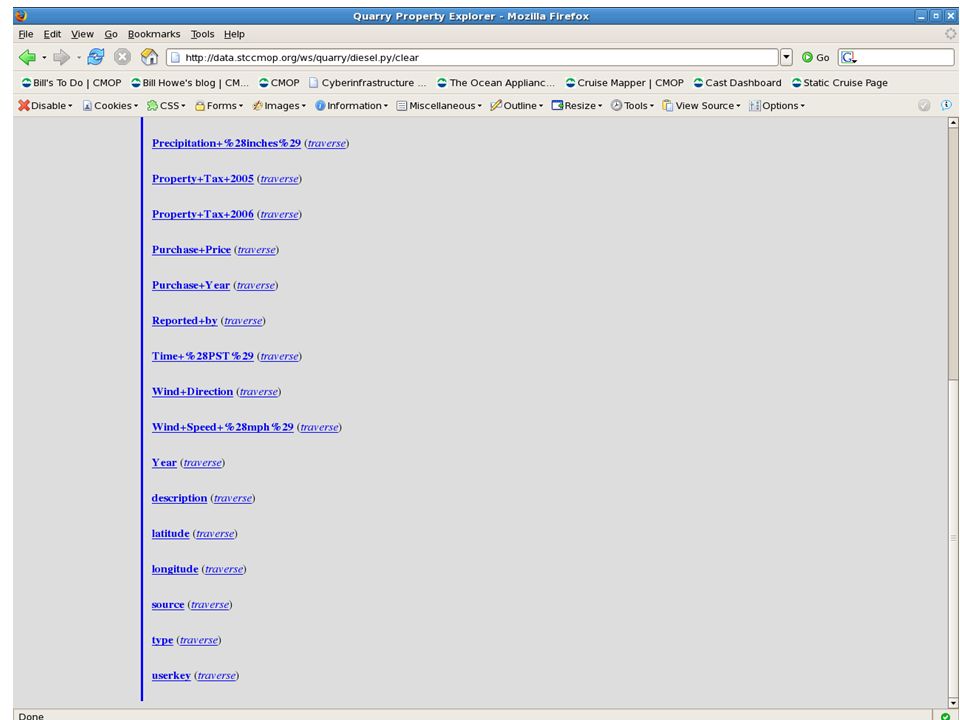This screenshot has height=720, width=960.
Task: Click the userkey property link
Action: click(x=171, y=676)
